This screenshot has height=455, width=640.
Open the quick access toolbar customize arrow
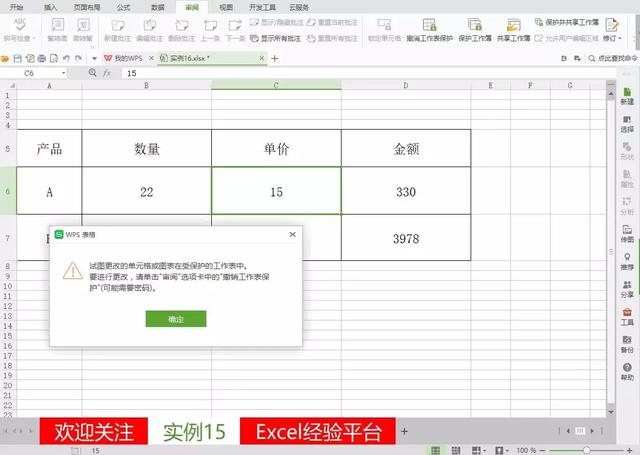point(94,59)
